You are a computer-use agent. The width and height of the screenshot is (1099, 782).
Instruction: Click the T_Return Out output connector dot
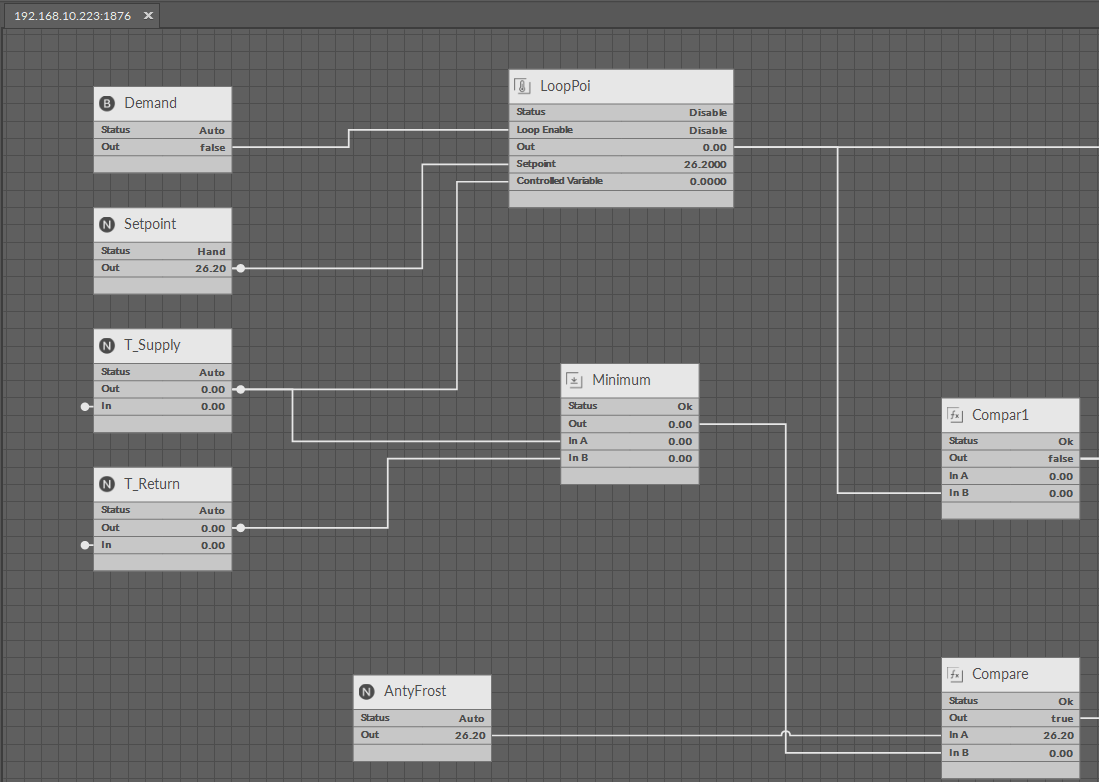[240, 528]
